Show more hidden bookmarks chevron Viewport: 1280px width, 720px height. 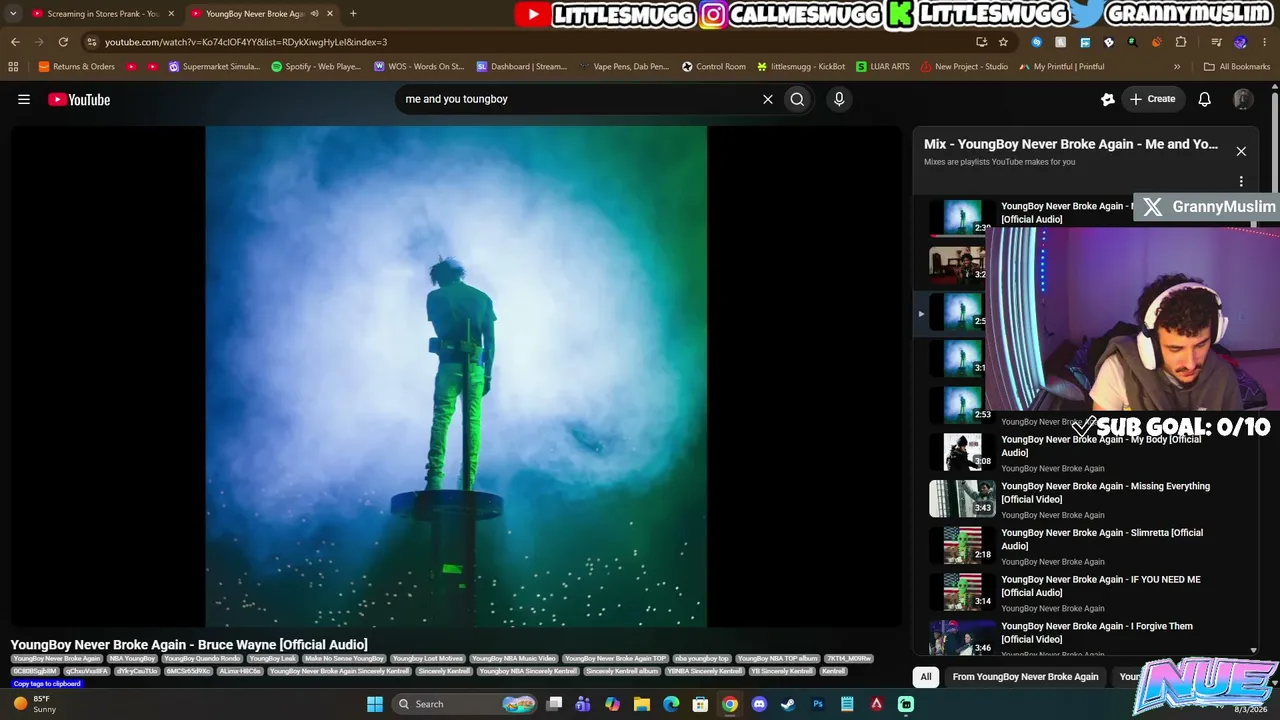pos(1177,67)
